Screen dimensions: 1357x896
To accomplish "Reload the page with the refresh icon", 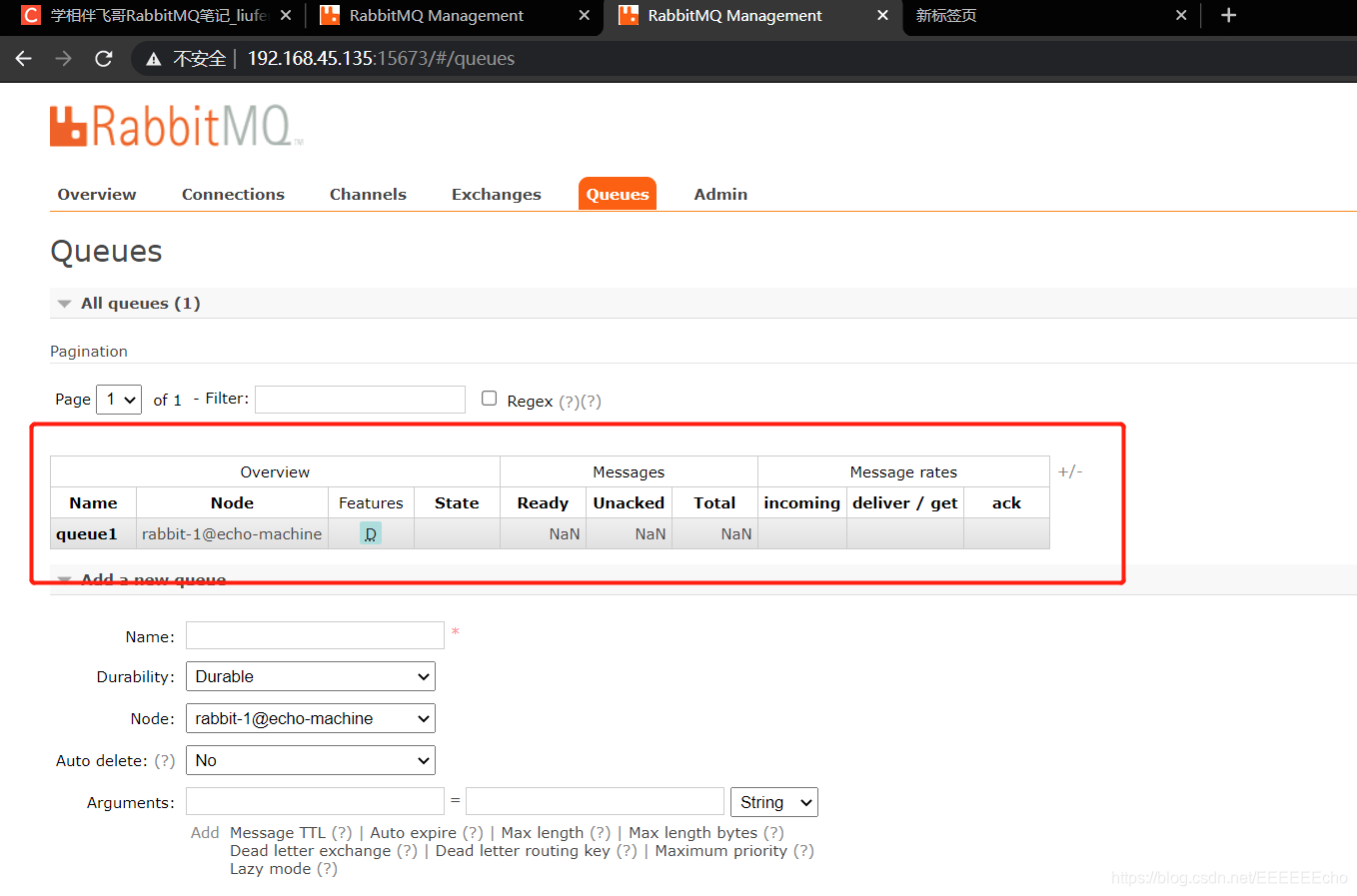I will 104,59.
